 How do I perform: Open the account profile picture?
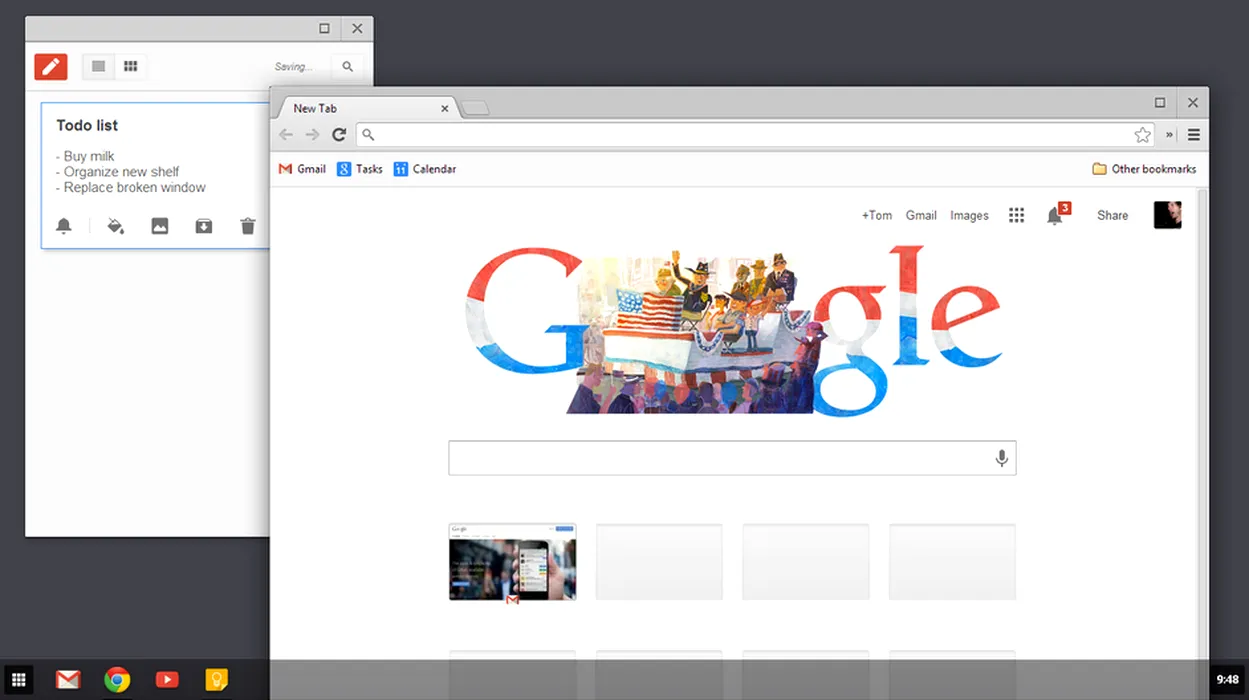(x=1168, y=215)
